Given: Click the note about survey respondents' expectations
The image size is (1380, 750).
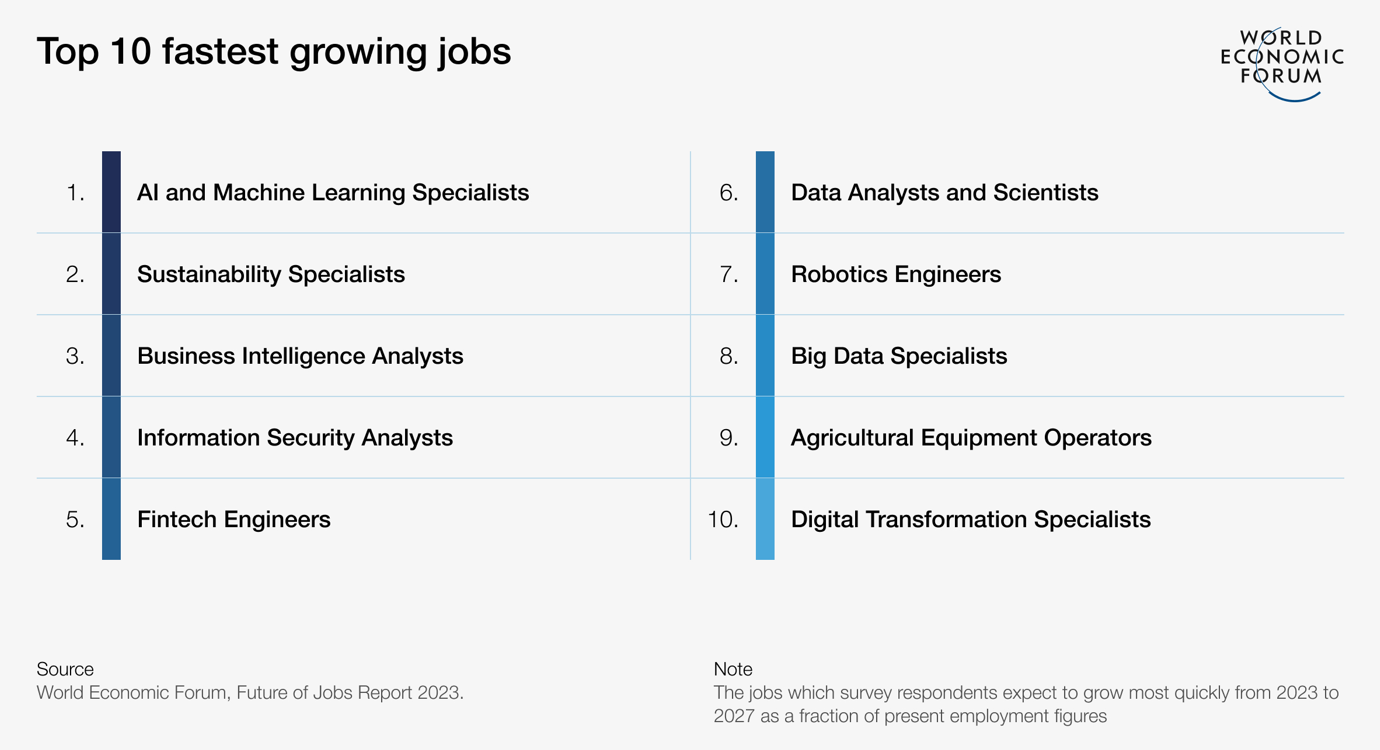Looking at the screenshot, I should pyautogui.click(x=1026, y=704).
